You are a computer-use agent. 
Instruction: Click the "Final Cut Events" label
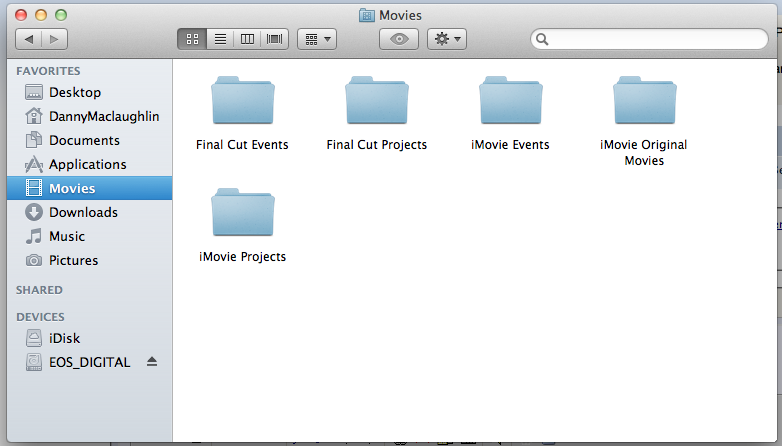coord(242,145)
